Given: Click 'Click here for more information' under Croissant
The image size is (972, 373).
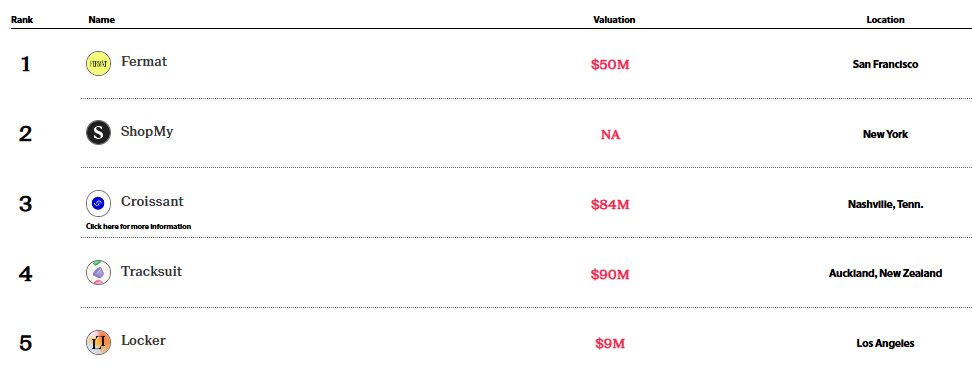Looking at the screenshot, I should tap(138, 227).
